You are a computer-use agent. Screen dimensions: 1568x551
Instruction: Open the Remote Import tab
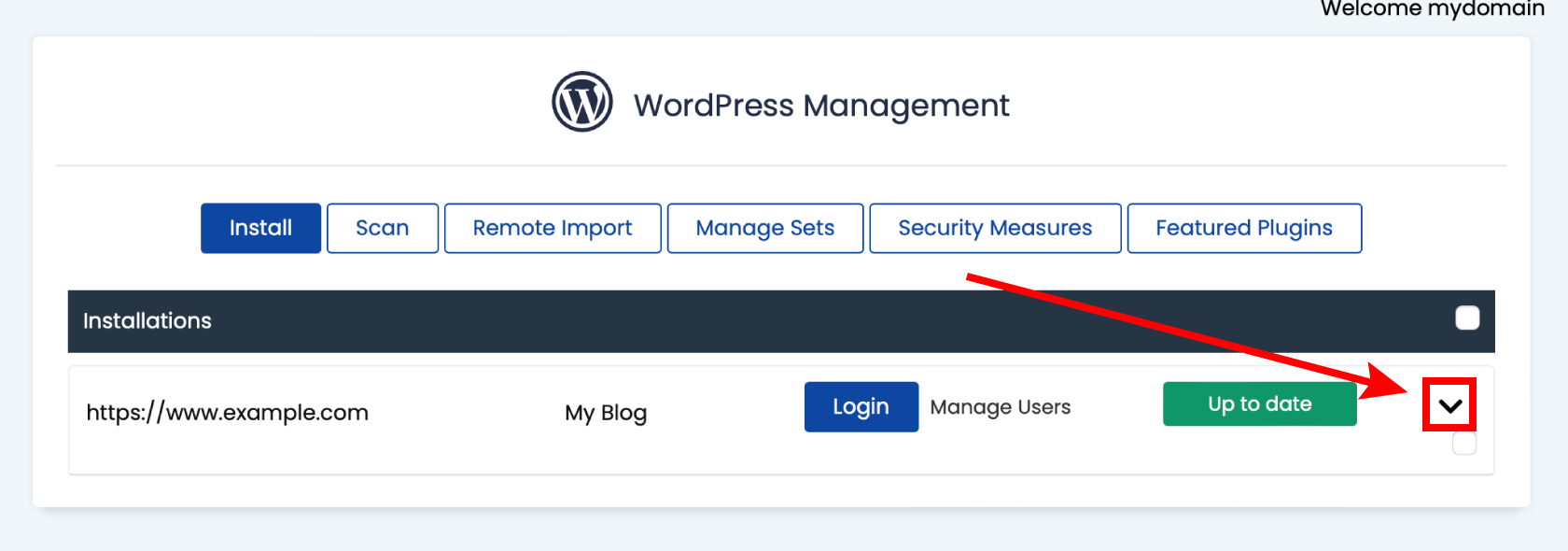coord(553,228)
